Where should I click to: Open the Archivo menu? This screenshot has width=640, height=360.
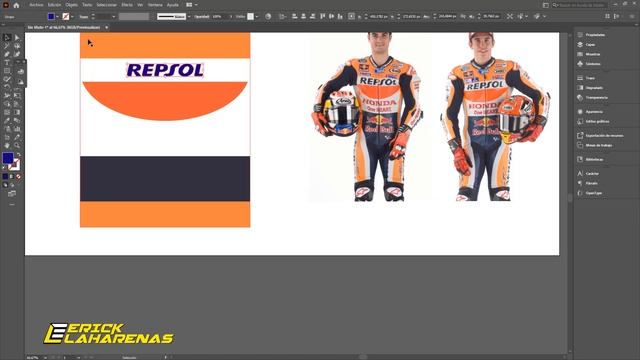coord(36,5)
